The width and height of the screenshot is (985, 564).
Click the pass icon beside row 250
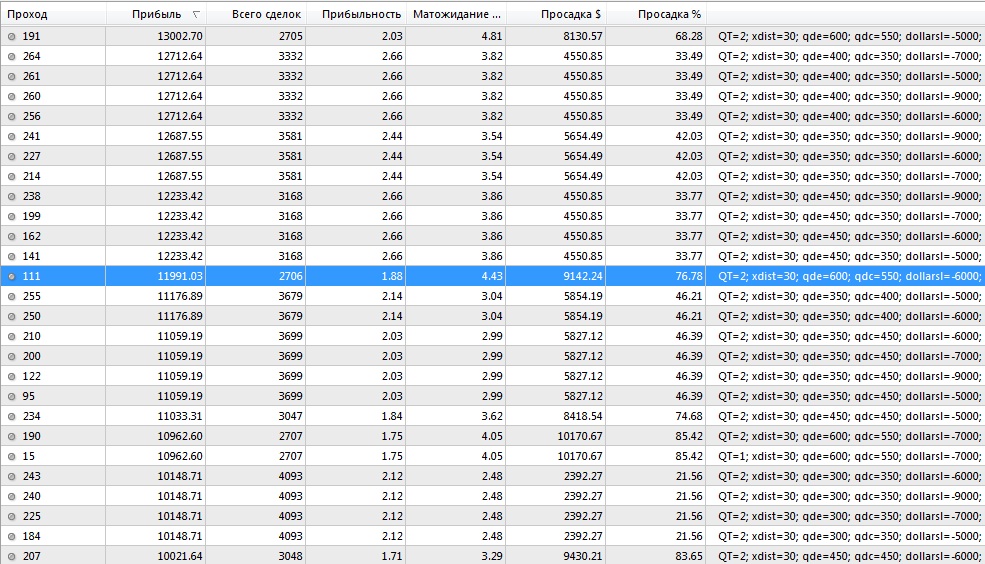point(11,317)
